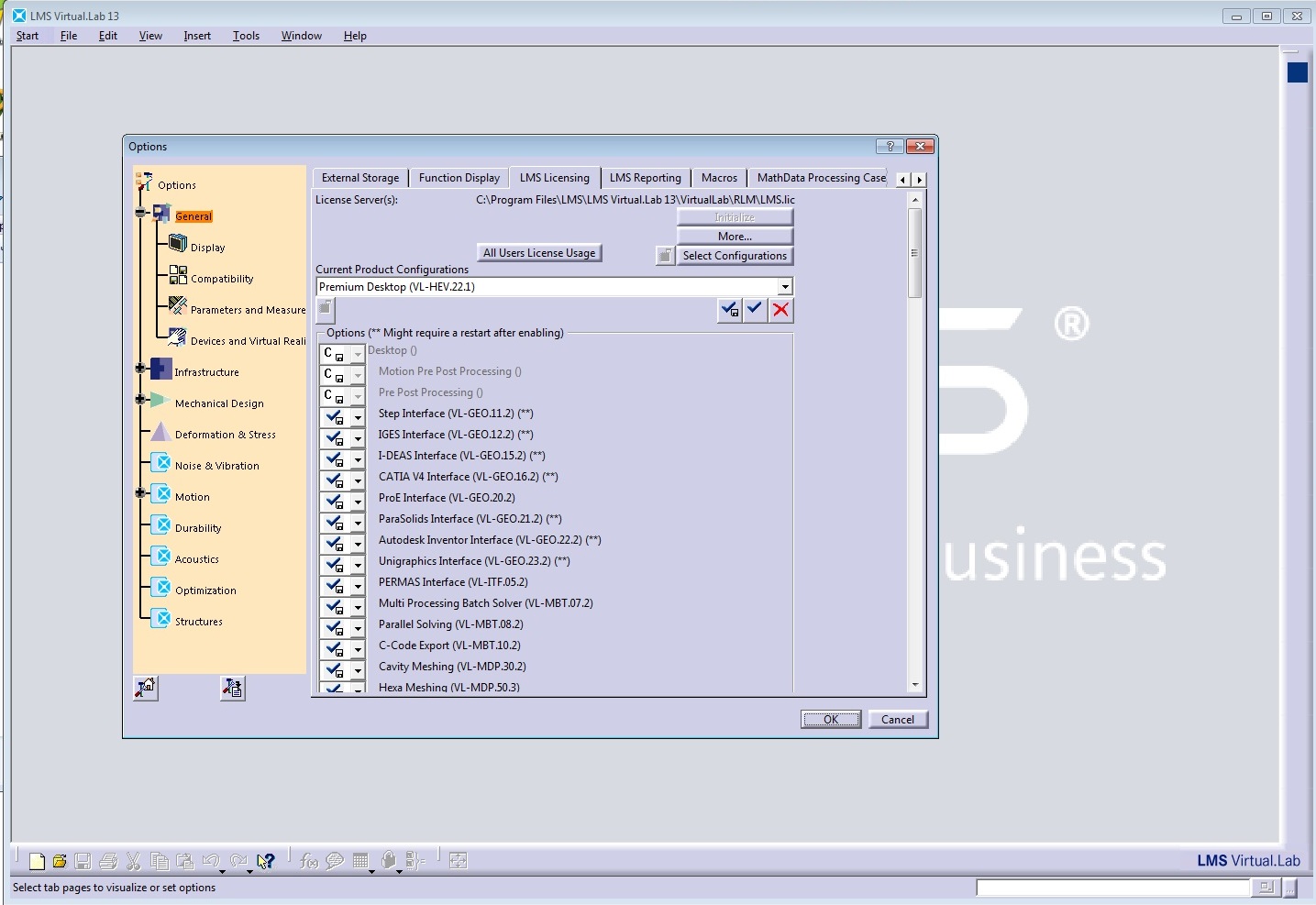Image resolution: width=1316 pixels, height=905 pixels.
Task: Click Cancel in Options dialog
Action: click(x=898, y=720)
